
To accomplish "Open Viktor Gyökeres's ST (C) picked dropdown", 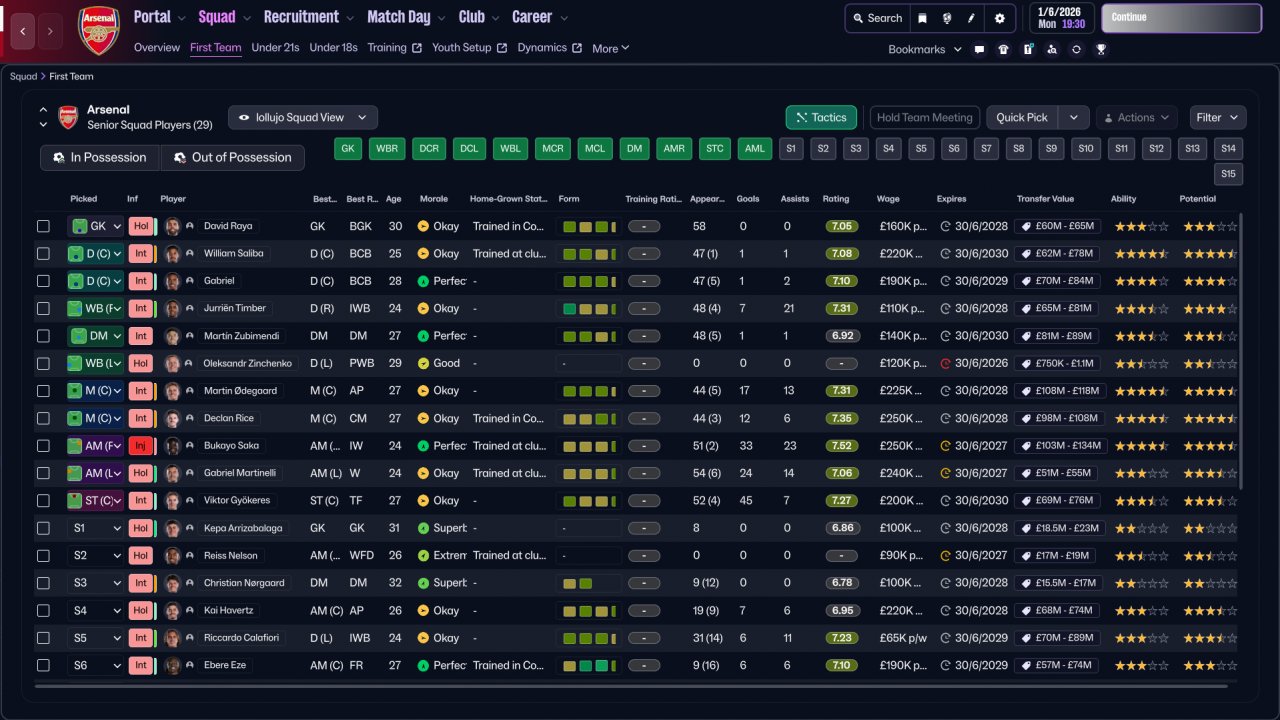I will coord(96,500).
